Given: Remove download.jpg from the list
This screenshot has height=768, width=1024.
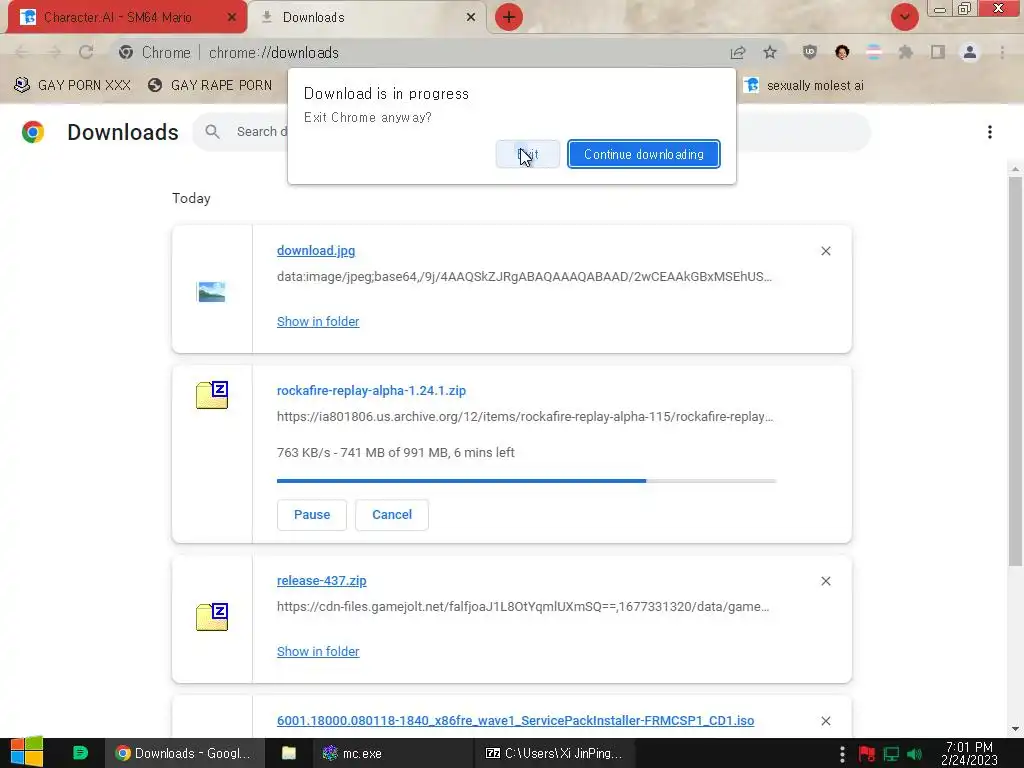Looking at the screenshot, I should coord(825,251).
